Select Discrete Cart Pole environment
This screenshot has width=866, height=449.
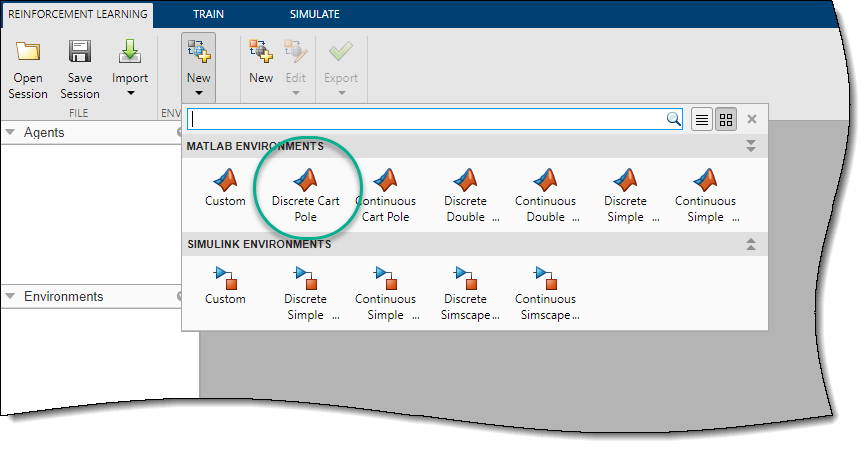[305, 196]
